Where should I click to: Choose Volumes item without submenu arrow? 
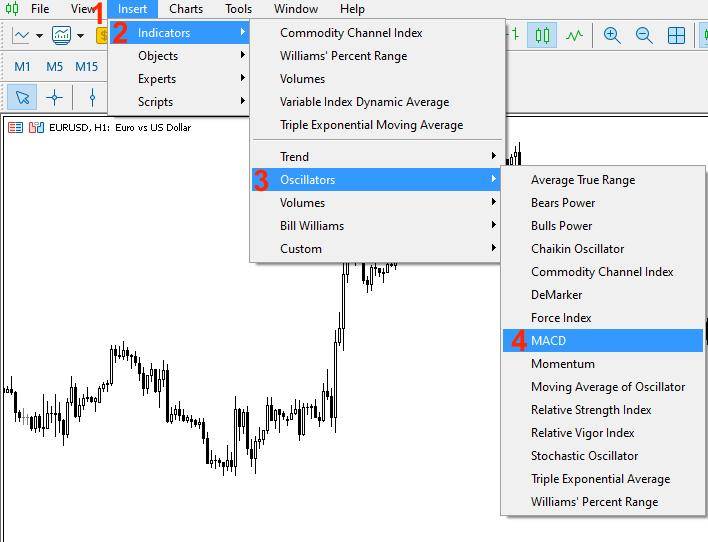[377, 79]
